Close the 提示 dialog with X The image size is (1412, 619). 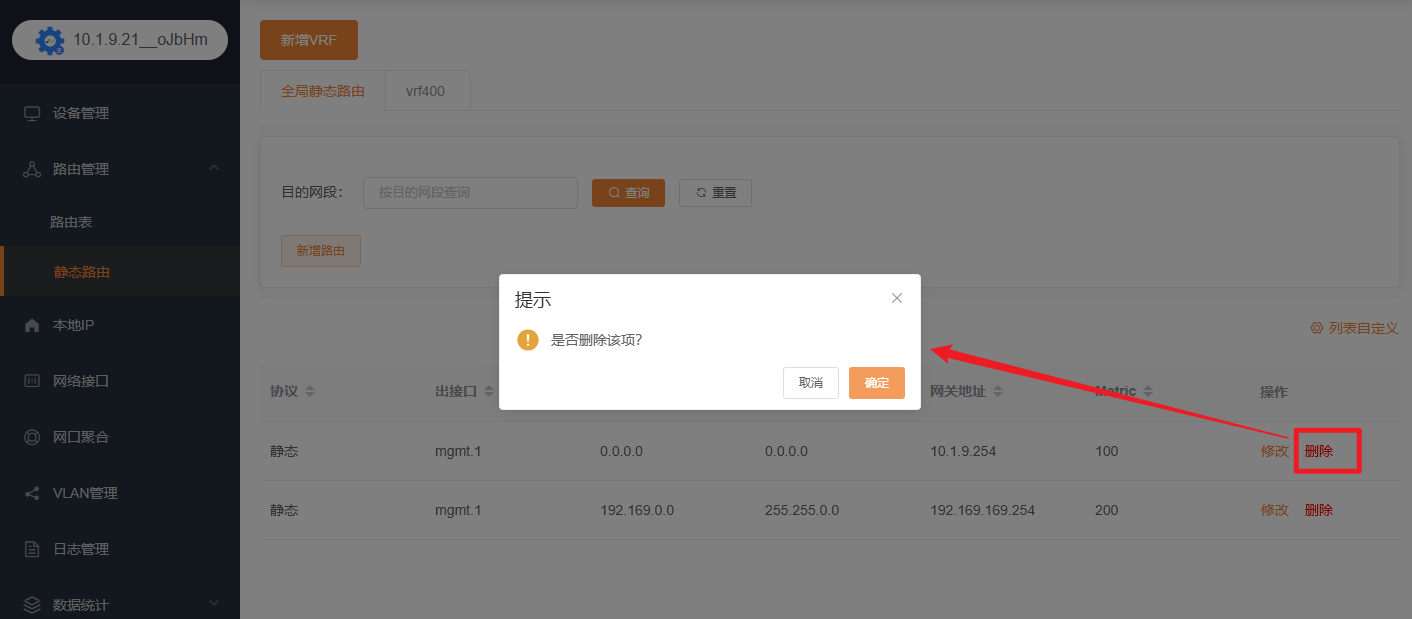896,298
